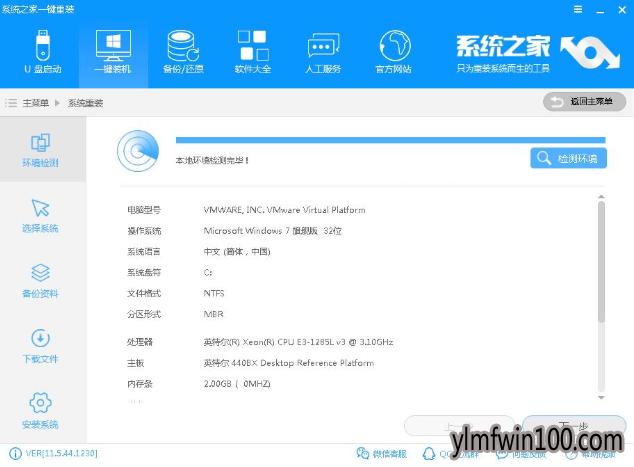Screen dimensions: 634x467
Task: Click the 下一步 button
Action: pos(574,426)
